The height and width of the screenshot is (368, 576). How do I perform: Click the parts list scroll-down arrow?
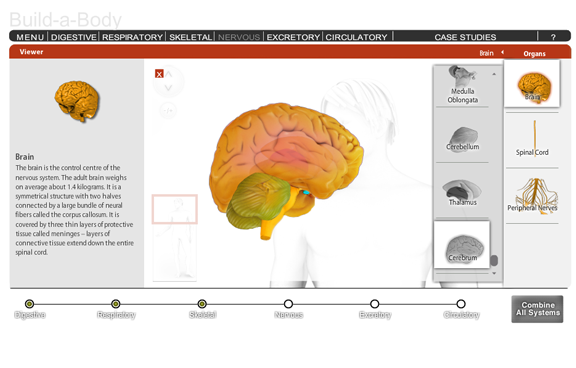[494, 273]
